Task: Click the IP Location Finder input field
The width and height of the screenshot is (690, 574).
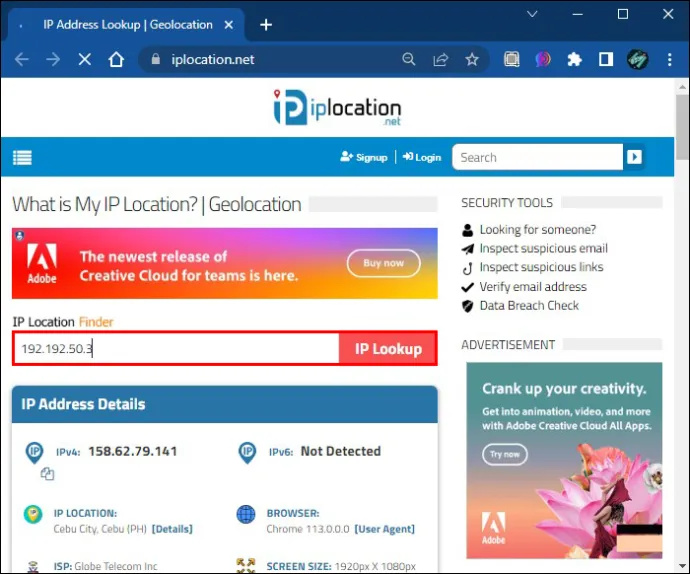Action: pyautogui.click(x=177, y=349)
